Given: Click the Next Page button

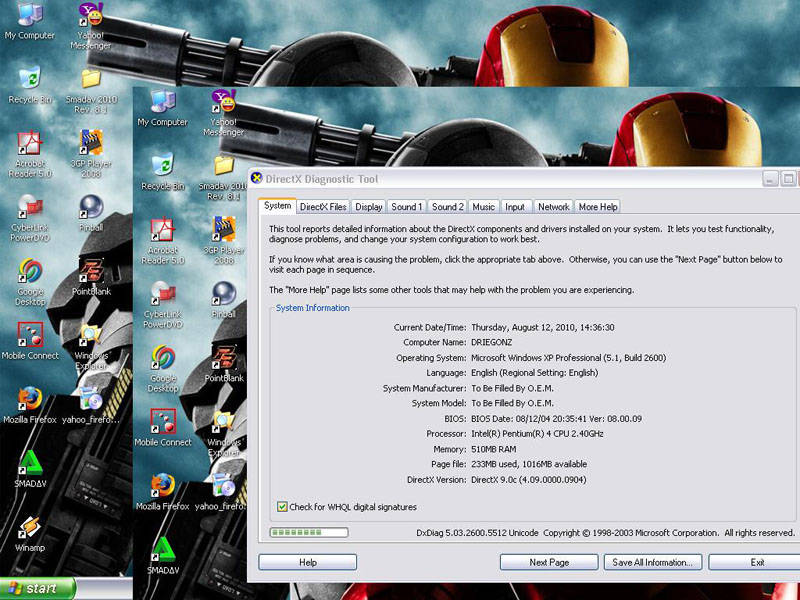Looking at the screenshot, I should tap(549, 562).
